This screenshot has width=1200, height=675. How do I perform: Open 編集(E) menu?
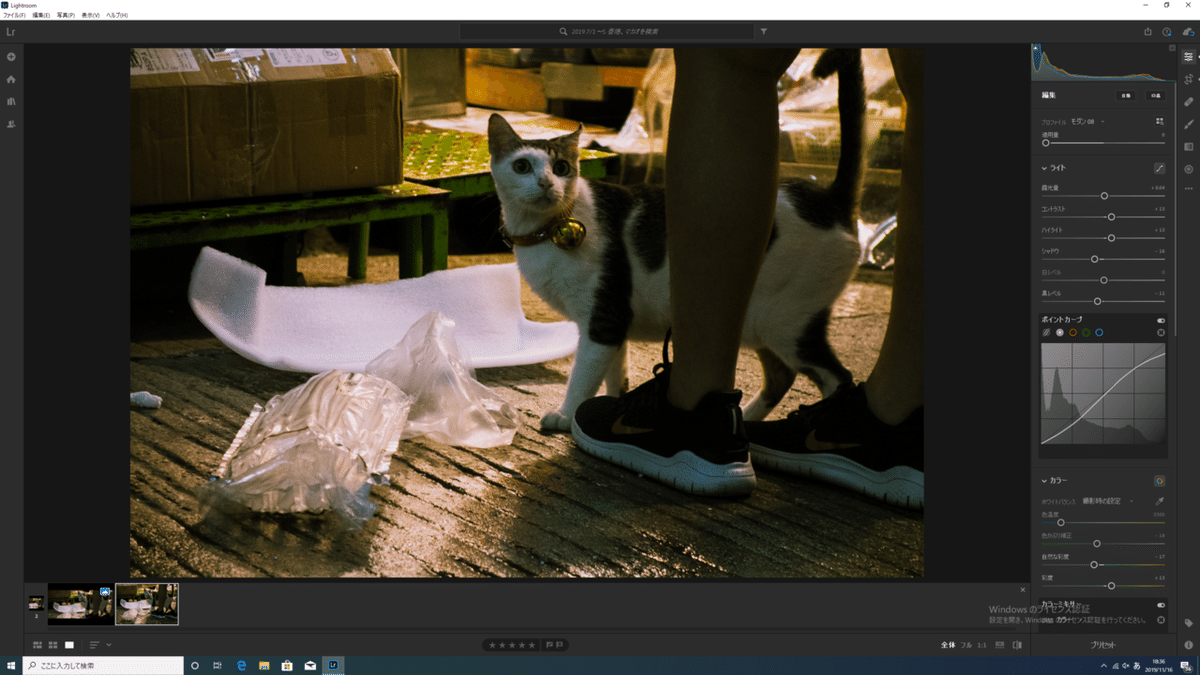click(x=41, y=15)
